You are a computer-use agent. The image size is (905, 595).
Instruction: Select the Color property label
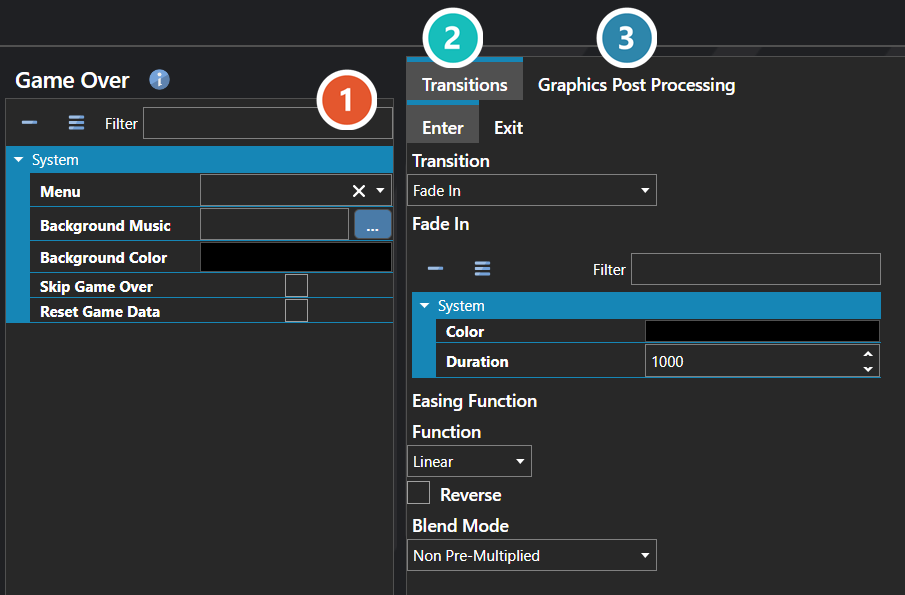tap(465, 332)
